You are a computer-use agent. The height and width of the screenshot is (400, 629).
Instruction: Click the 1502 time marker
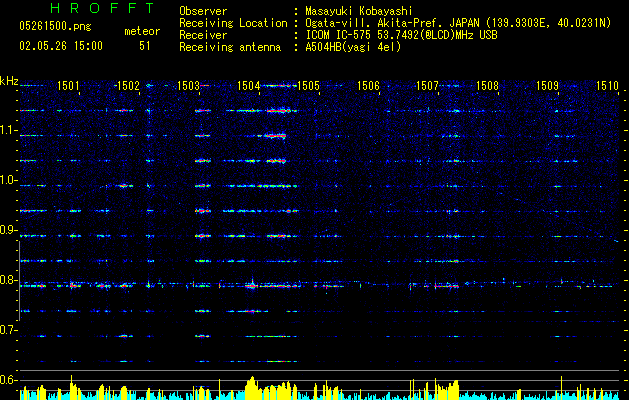128,86
